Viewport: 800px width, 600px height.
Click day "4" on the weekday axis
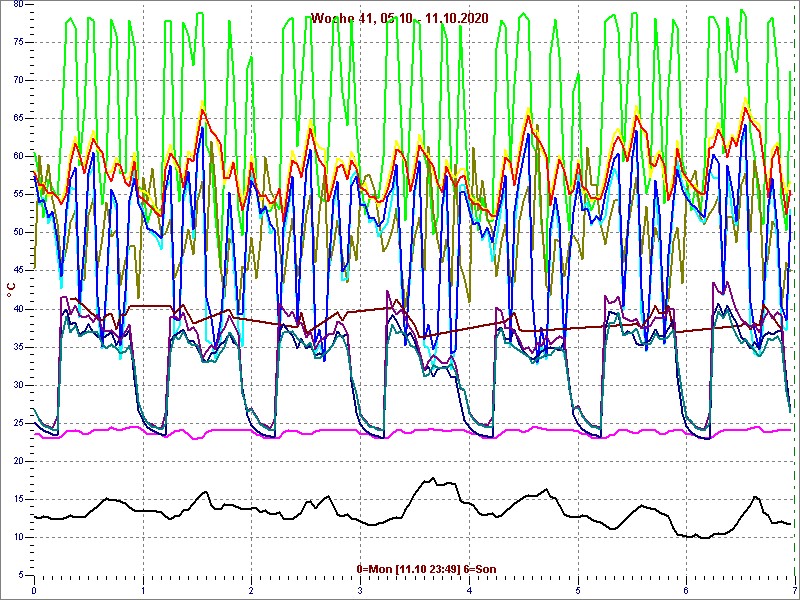pos(469,591)
